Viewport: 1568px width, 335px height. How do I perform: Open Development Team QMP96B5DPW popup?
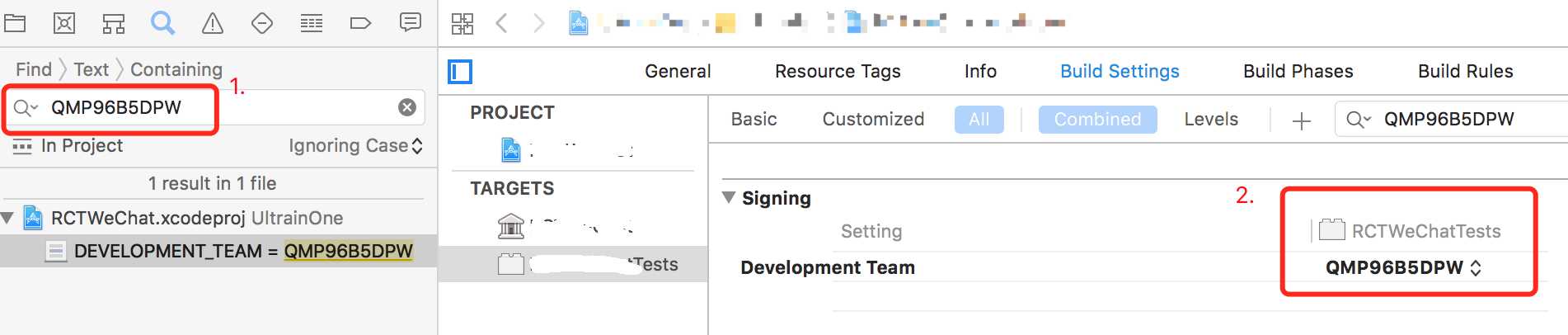1403,267
